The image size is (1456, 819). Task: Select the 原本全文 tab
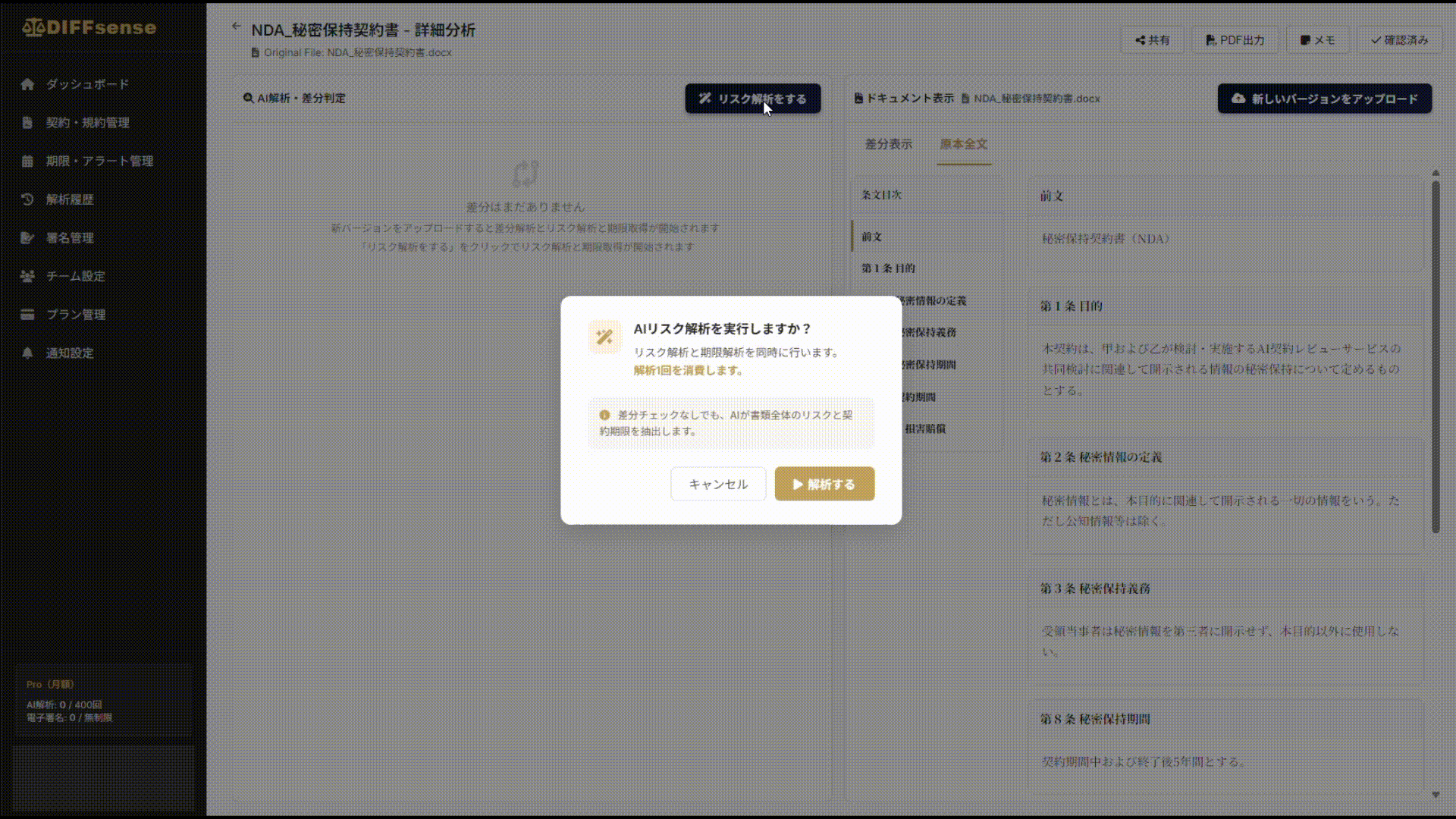tap(963, 144)
